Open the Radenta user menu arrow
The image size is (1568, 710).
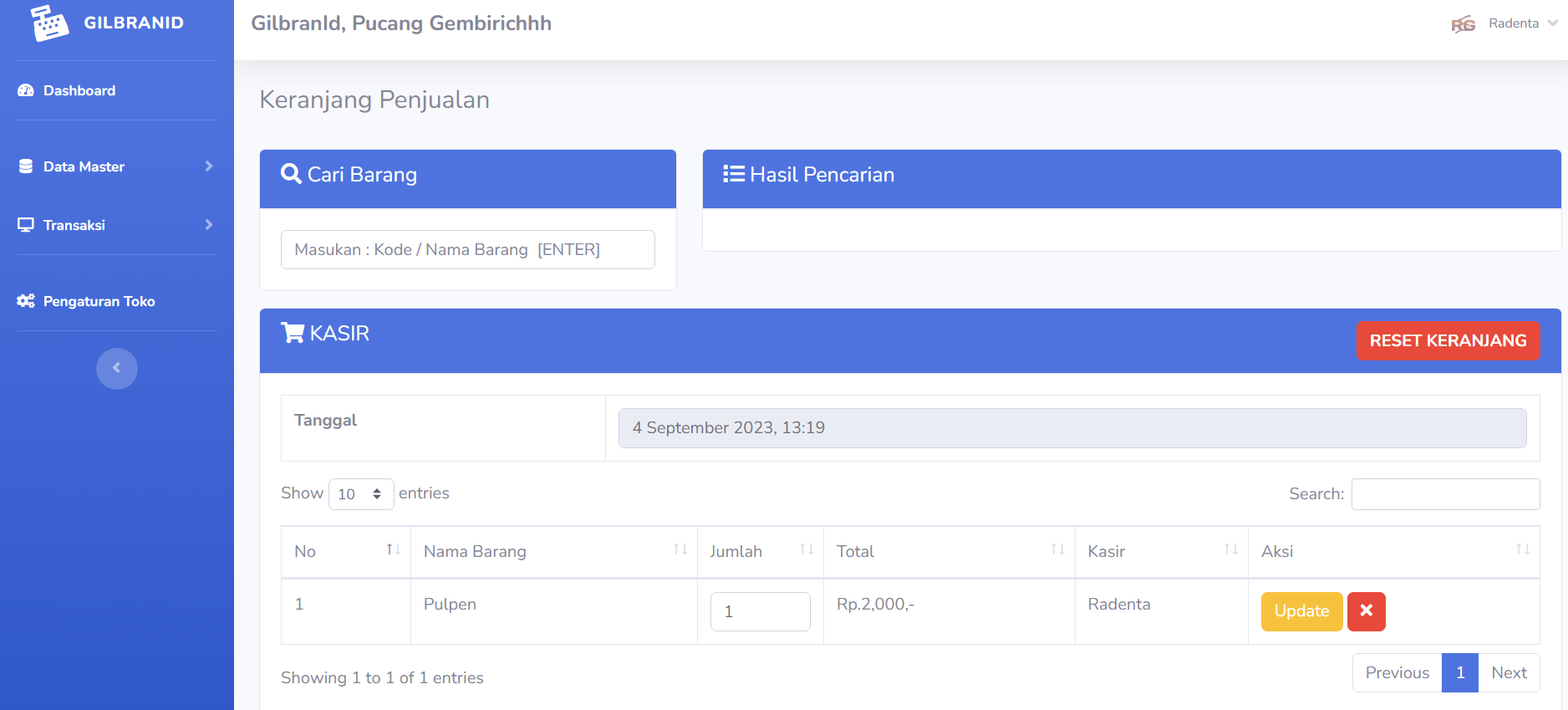click(1552, 23)
